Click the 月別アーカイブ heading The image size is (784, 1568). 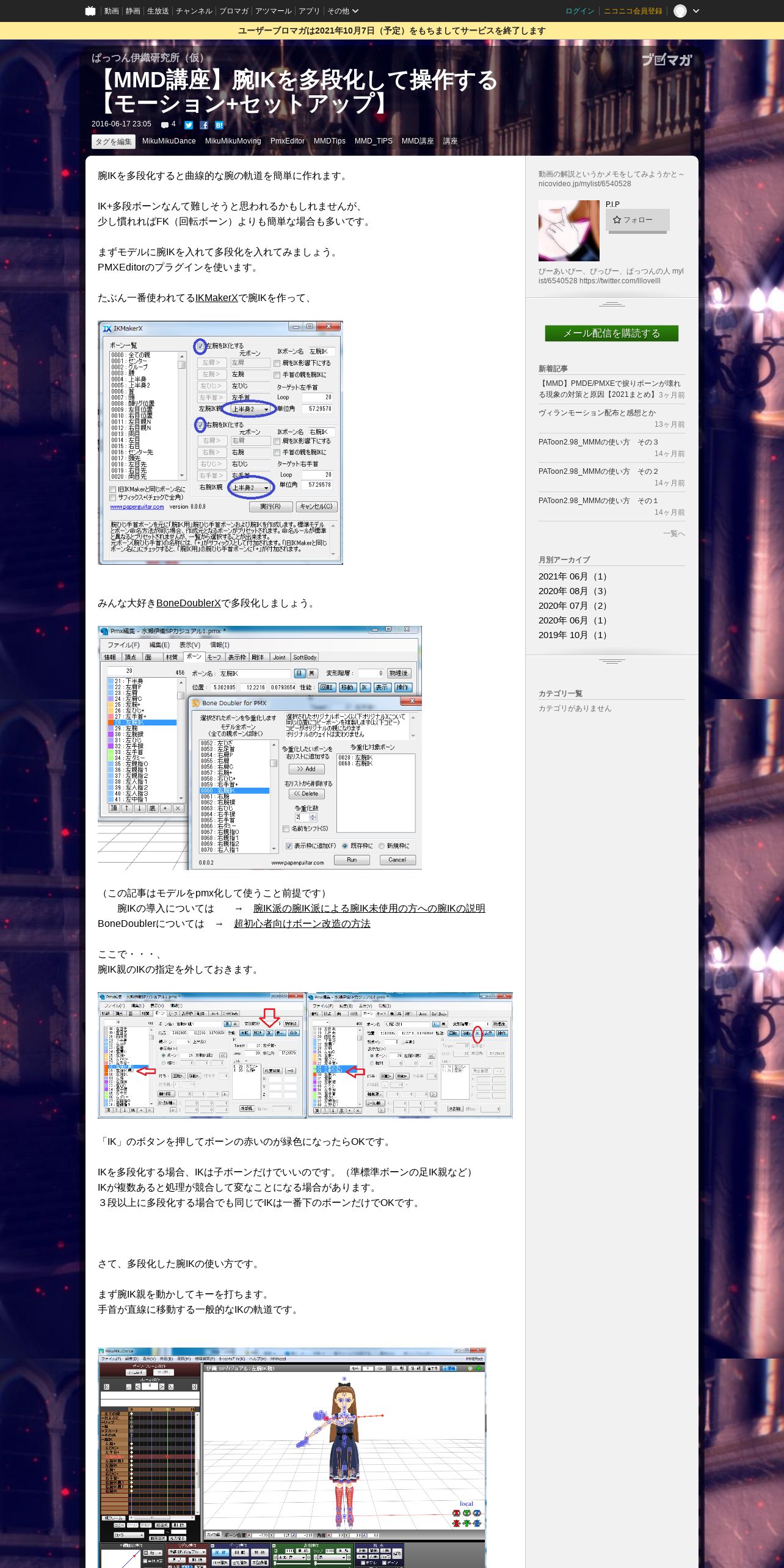[564, 559]
